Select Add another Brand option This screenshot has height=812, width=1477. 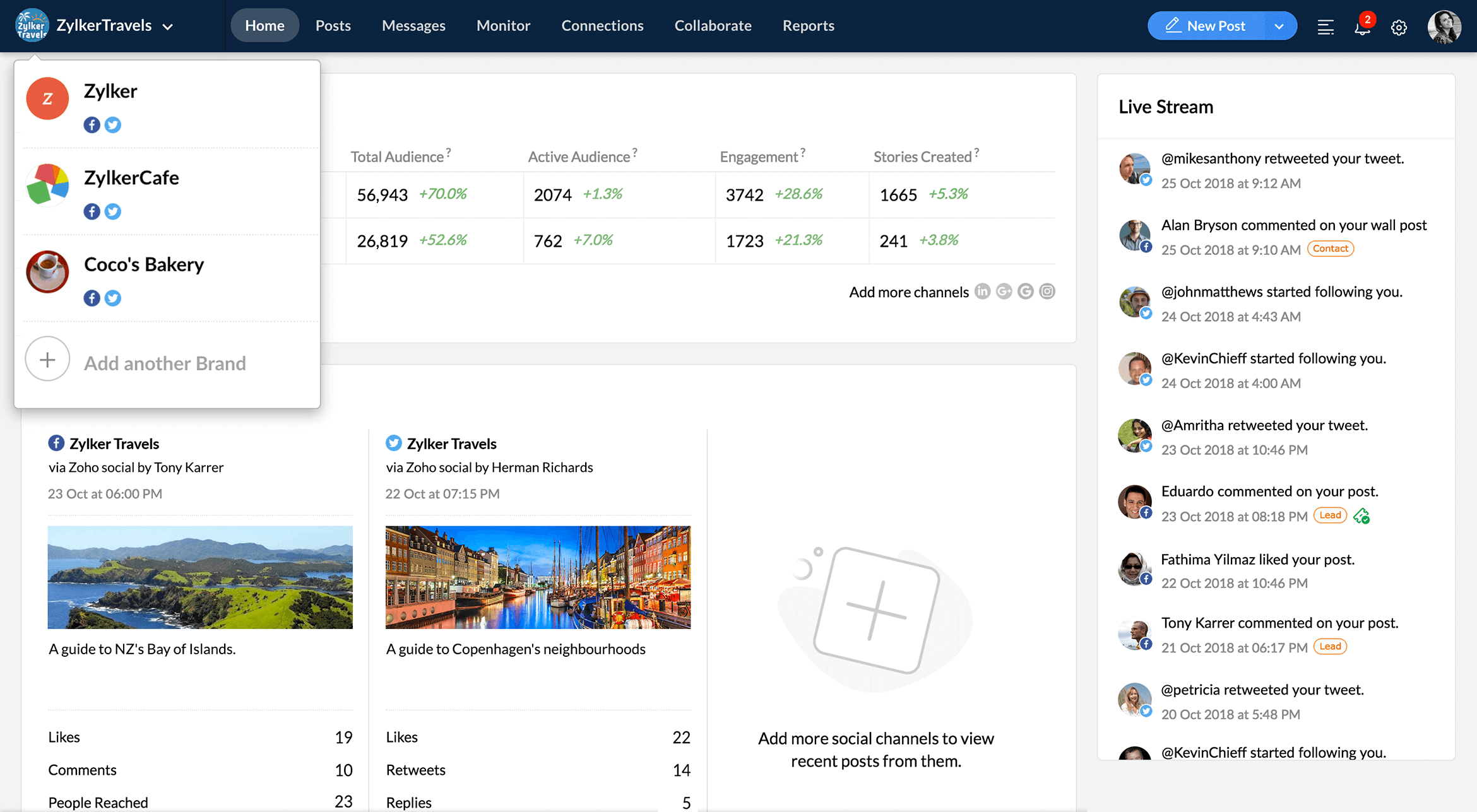(164, 362)
